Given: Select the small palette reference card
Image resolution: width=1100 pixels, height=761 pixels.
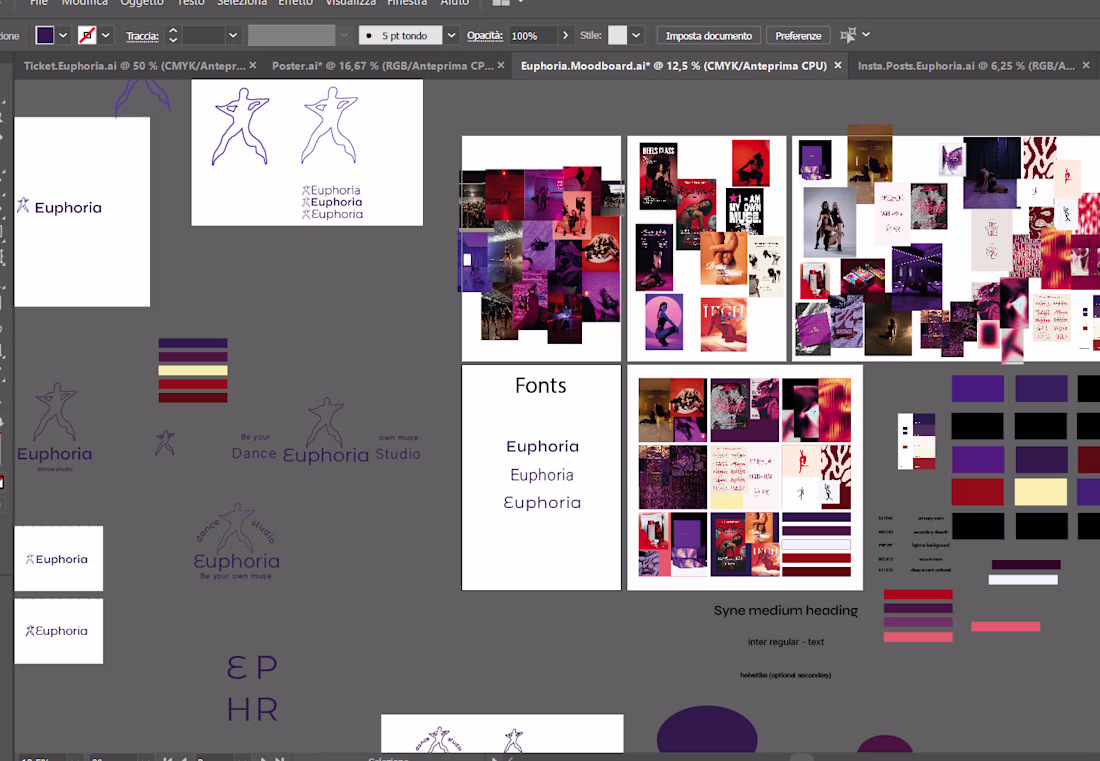Looking at the screenshot, I should coord(916,441).
